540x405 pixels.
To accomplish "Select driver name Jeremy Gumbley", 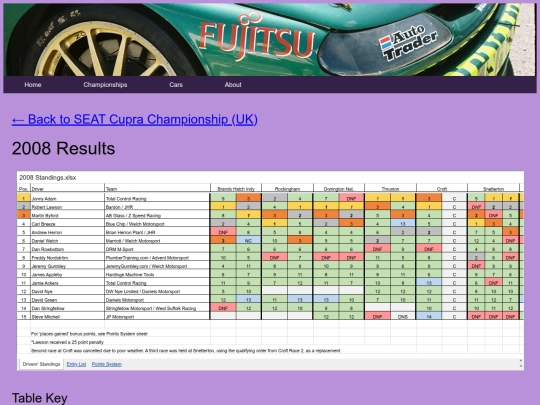I will [49, 266].
